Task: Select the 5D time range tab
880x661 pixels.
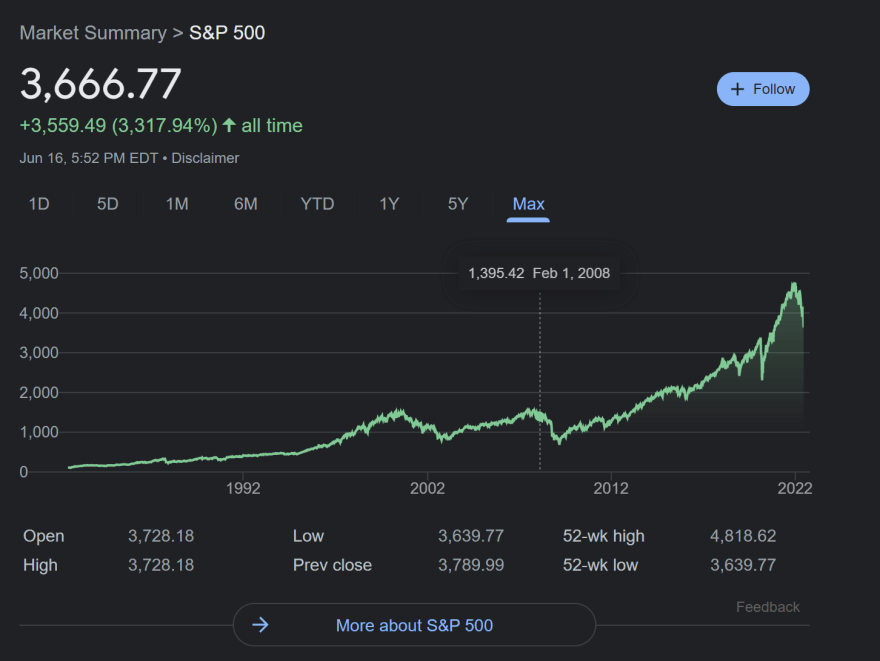Action: click(108, 204)
